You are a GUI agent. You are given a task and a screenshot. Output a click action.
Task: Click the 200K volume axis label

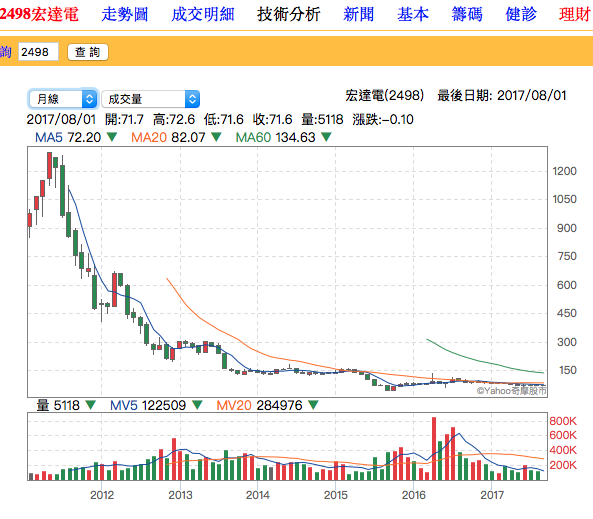(x=563, y=465)
